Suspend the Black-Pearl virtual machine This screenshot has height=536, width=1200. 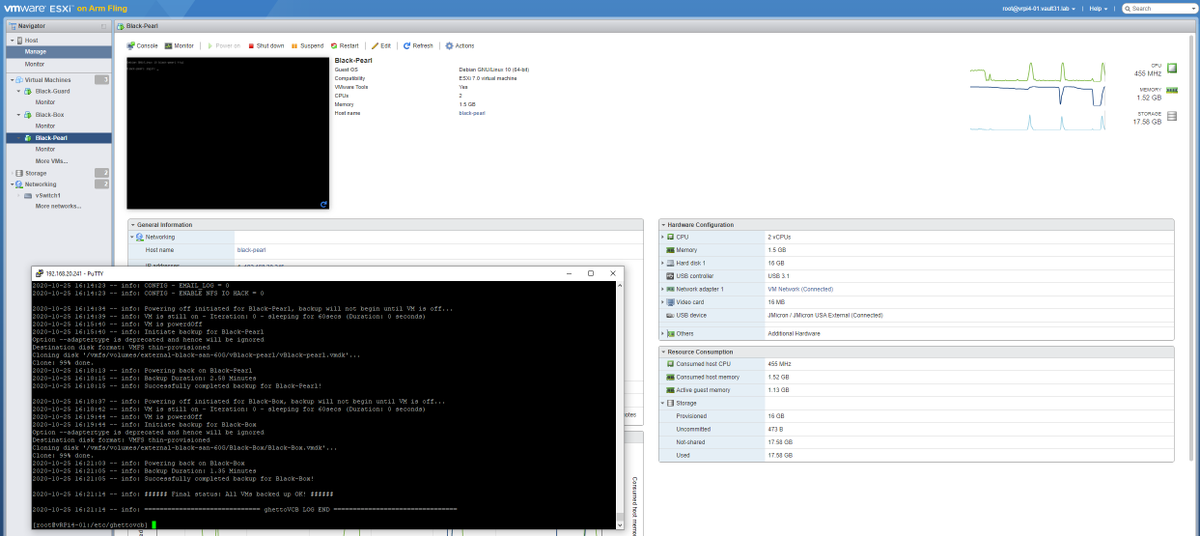pos(308,46)
